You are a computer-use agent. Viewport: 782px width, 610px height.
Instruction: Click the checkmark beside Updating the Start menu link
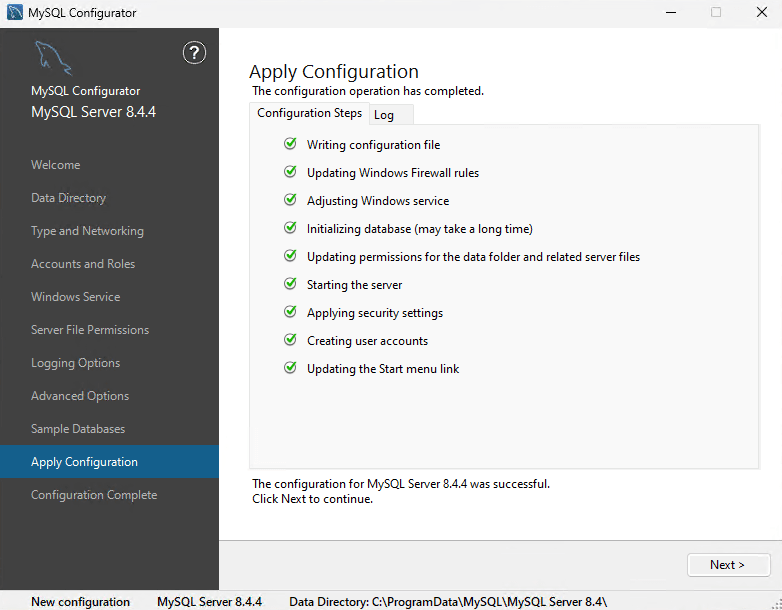point(290,368)
